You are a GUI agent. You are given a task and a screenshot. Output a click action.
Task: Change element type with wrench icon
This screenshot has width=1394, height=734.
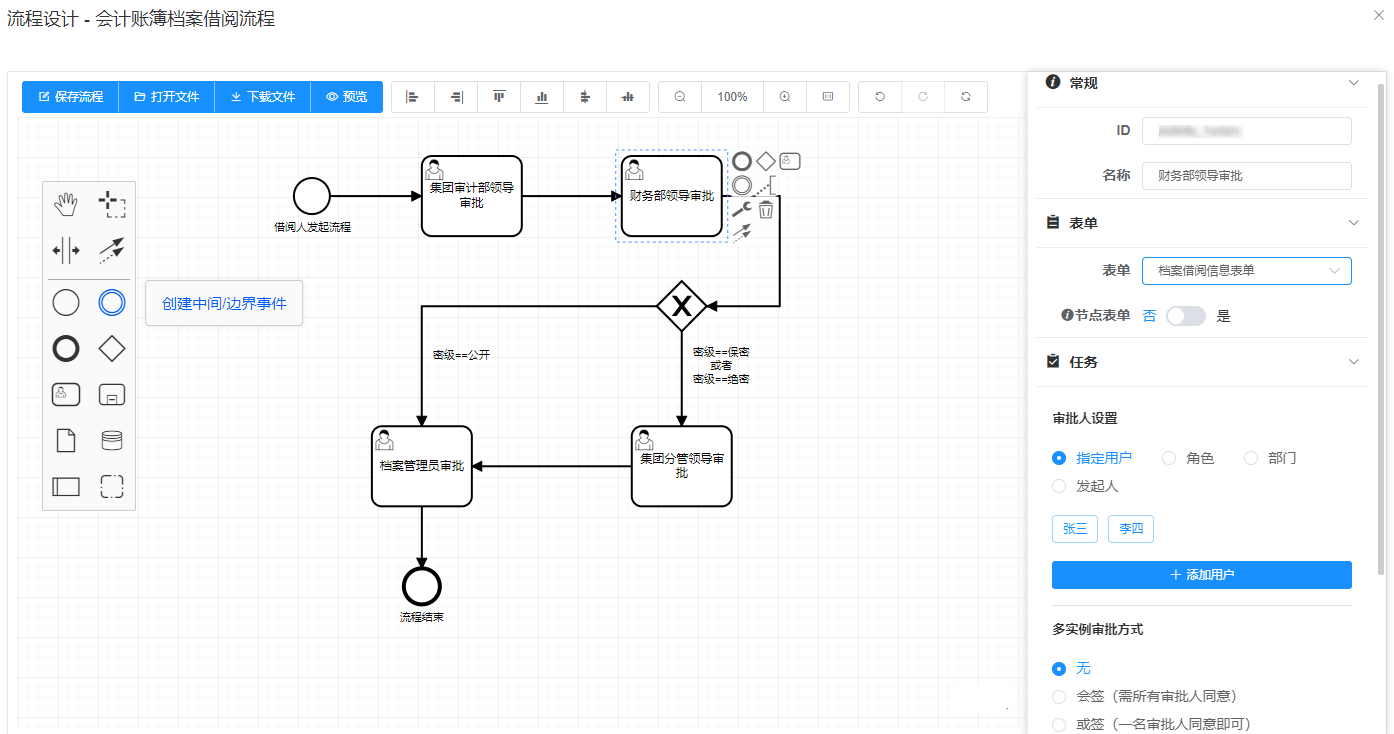point(742,209)
